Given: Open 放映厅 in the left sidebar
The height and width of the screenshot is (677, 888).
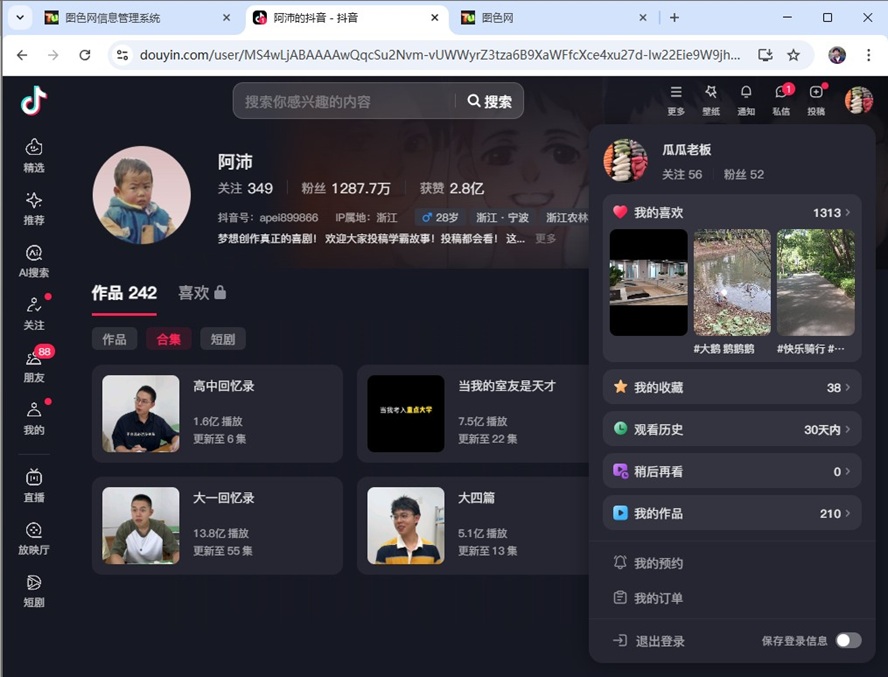Looking at the screenshot, I should point(34,537).
